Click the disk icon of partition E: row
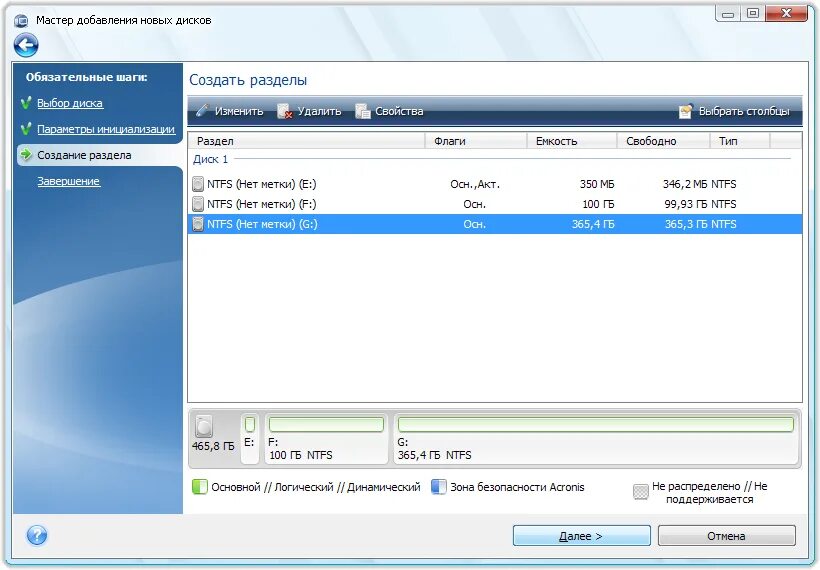Viewport: 820px width, 570px height. pyautogui.click(x=198, y=184)
